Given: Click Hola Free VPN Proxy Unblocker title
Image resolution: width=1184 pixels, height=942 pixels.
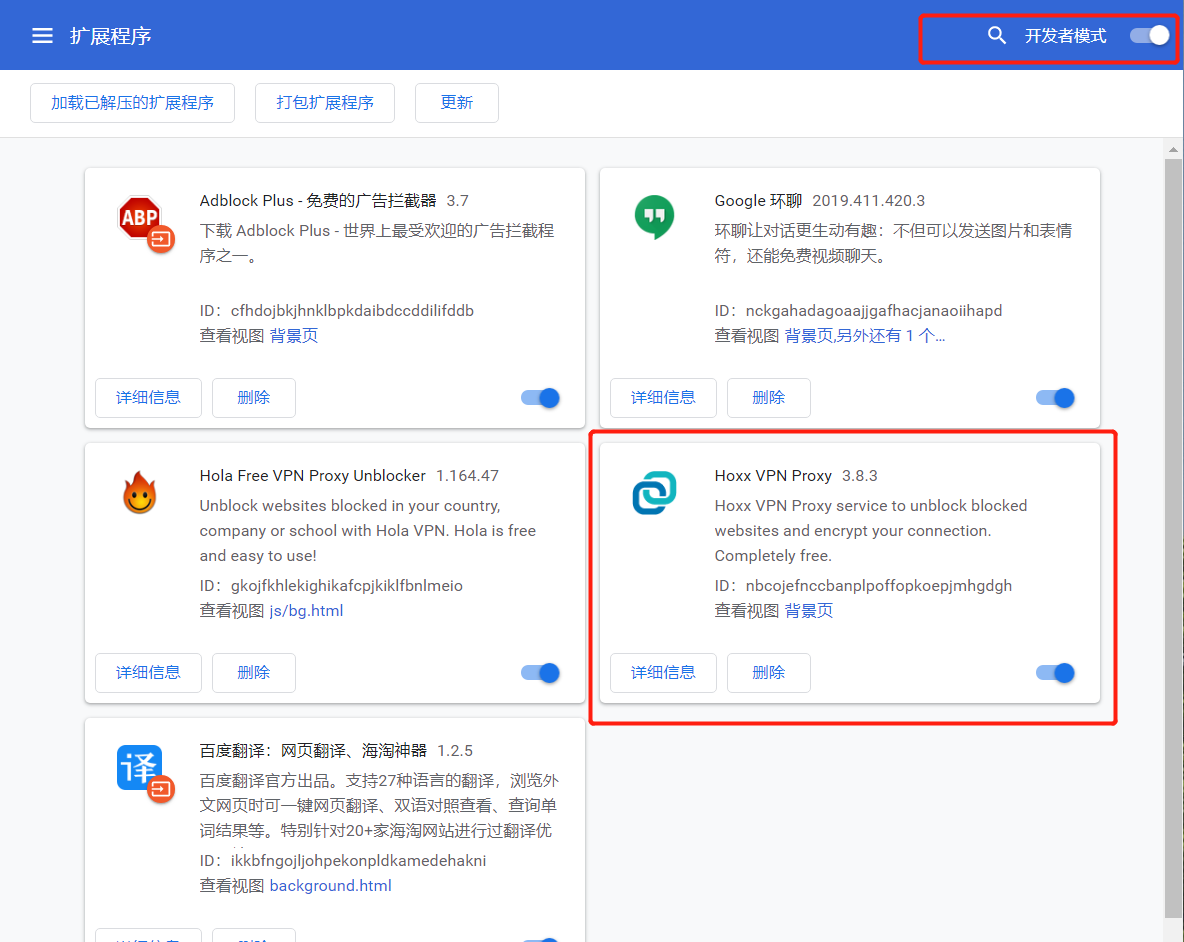Looking at the screenshot, I should point(313,476).
